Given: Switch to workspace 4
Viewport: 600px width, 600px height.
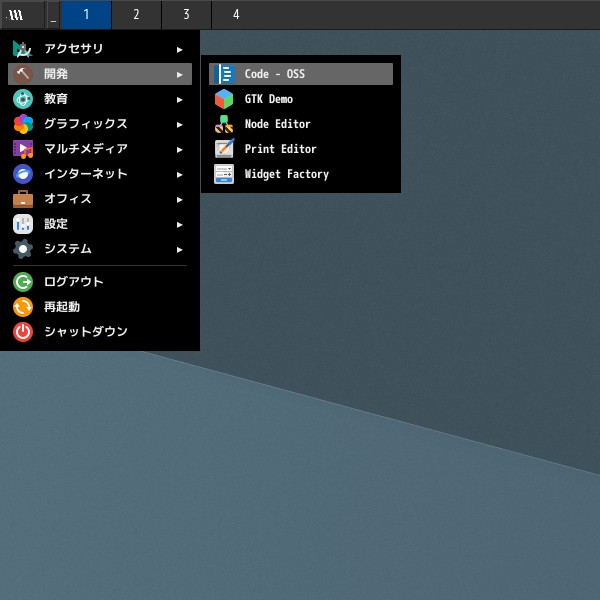Looking at the screenshot, I should click(x=236, y=15).
